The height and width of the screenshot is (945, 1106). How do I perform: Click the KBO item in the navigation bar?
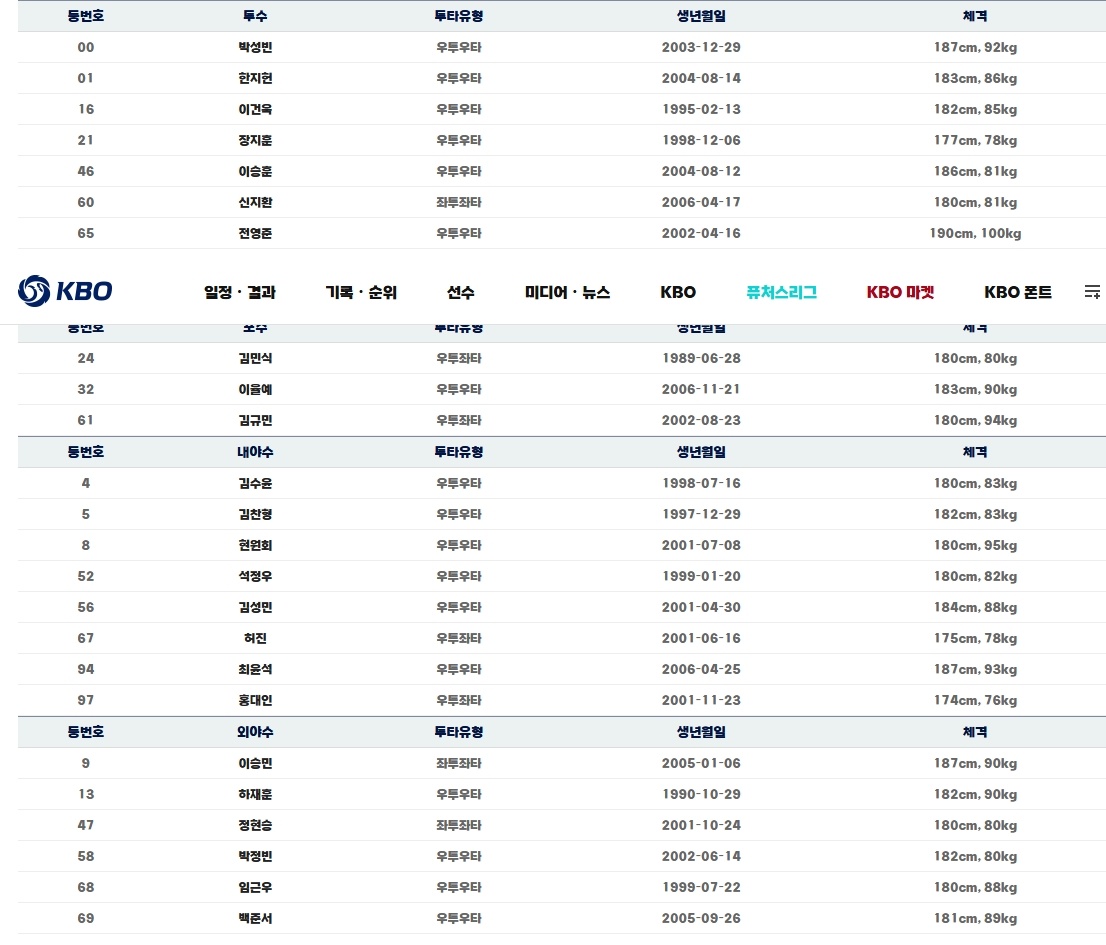pos(677,293)
